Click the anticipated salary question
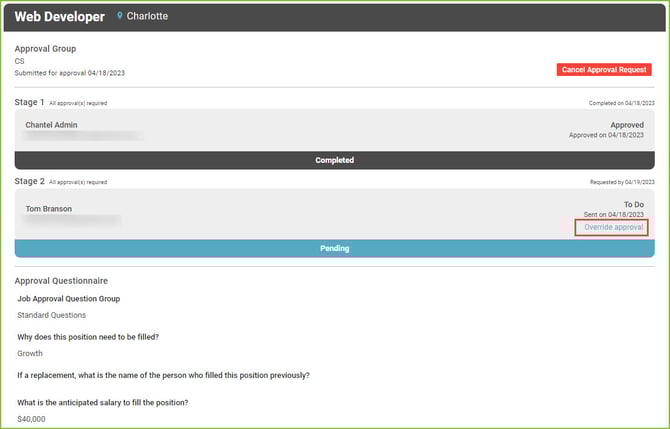 click(103, 403)
